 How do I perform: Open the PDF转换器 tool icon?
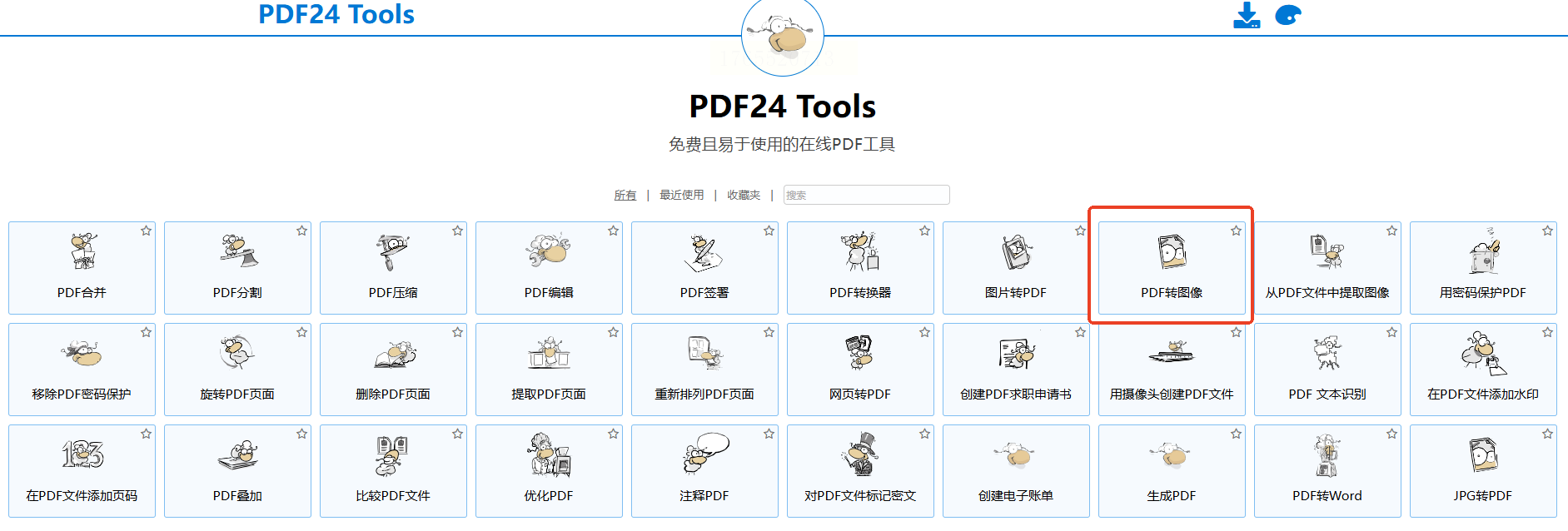(x=859, y=251)
